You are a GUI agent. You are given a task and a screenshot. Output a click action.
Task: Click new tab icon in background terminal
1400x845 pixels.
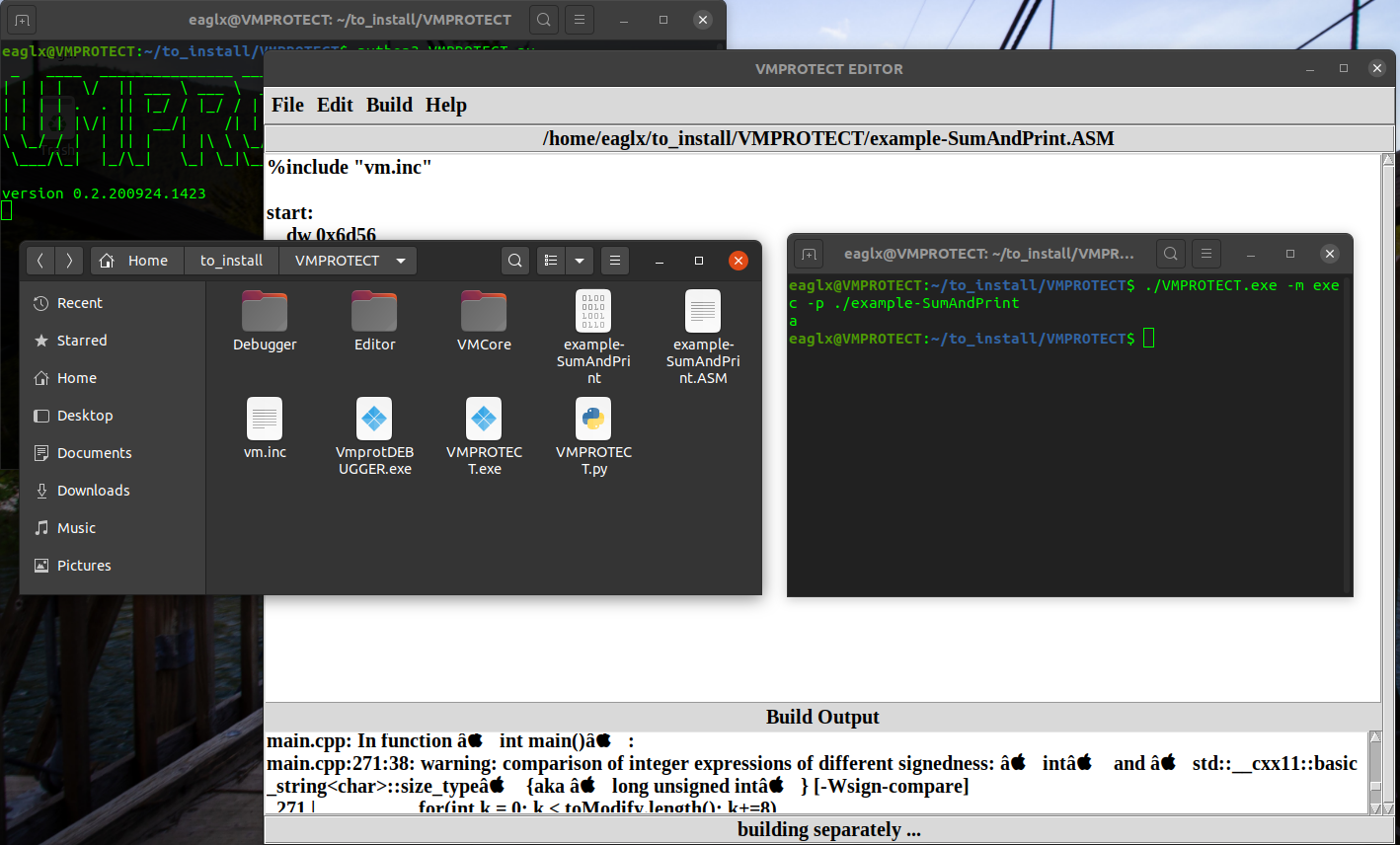(23, 20)
